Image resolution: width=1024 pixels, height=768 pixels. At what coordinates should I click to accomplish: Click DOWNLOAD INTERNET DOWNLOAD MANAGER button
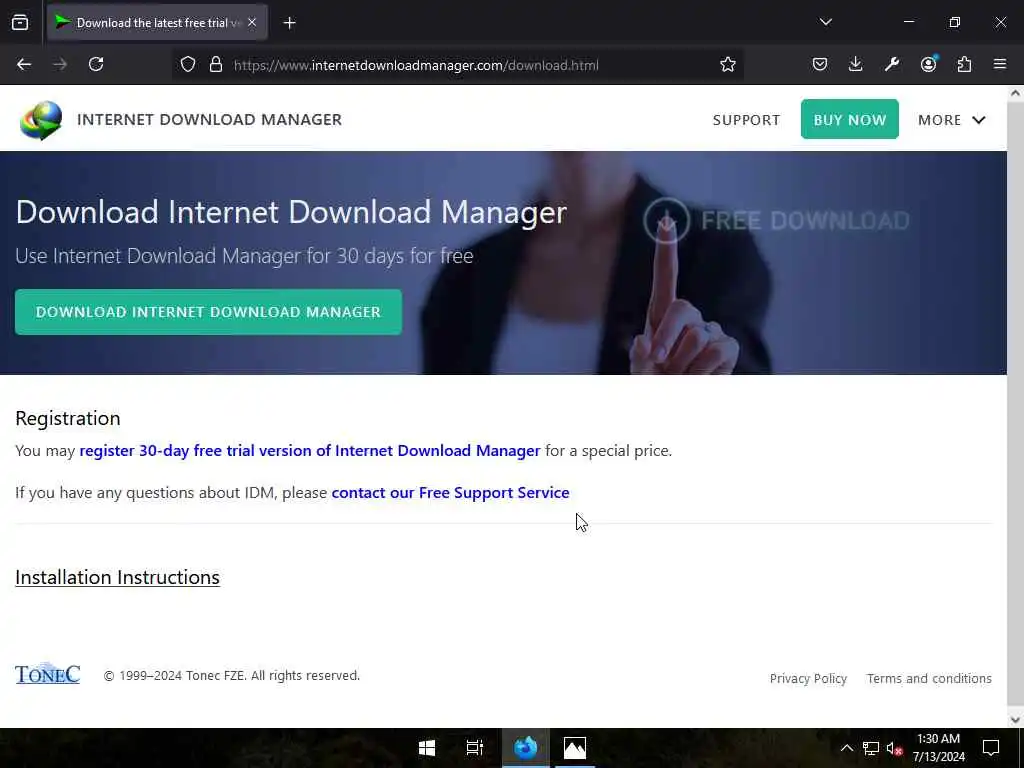click(x=208, y=312)
